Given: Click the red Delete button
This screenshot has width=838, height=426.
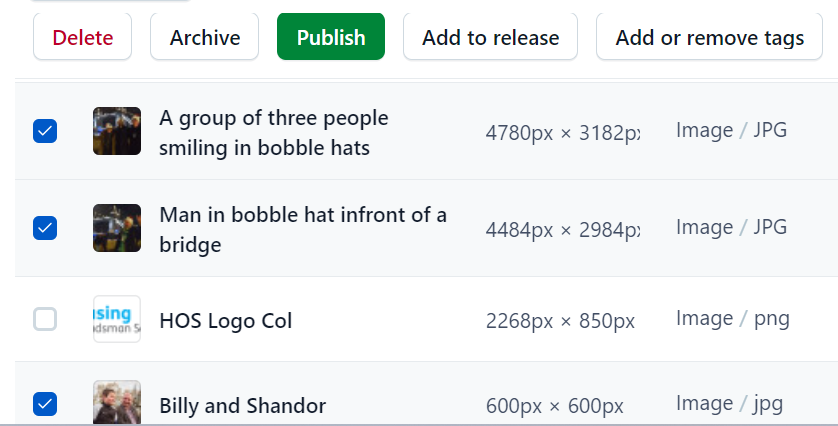Looking at the screenshot, I should [x=82, y=37].
